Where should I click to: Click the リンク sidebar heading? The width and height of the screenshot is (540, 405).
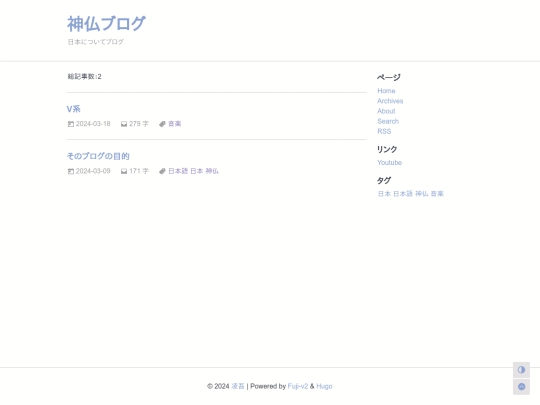pyautogui.click(x=387, y=149)
